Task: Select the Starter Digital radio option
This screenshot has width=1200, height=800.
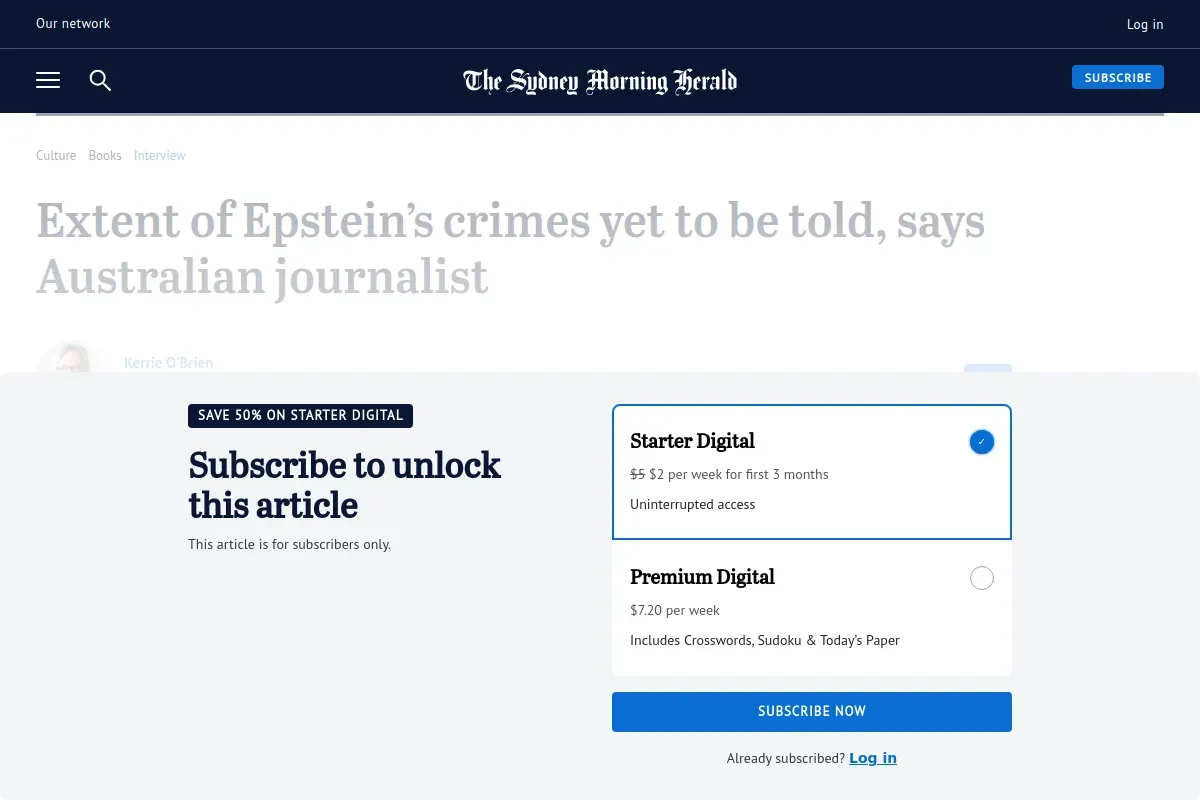Action: 982,442
